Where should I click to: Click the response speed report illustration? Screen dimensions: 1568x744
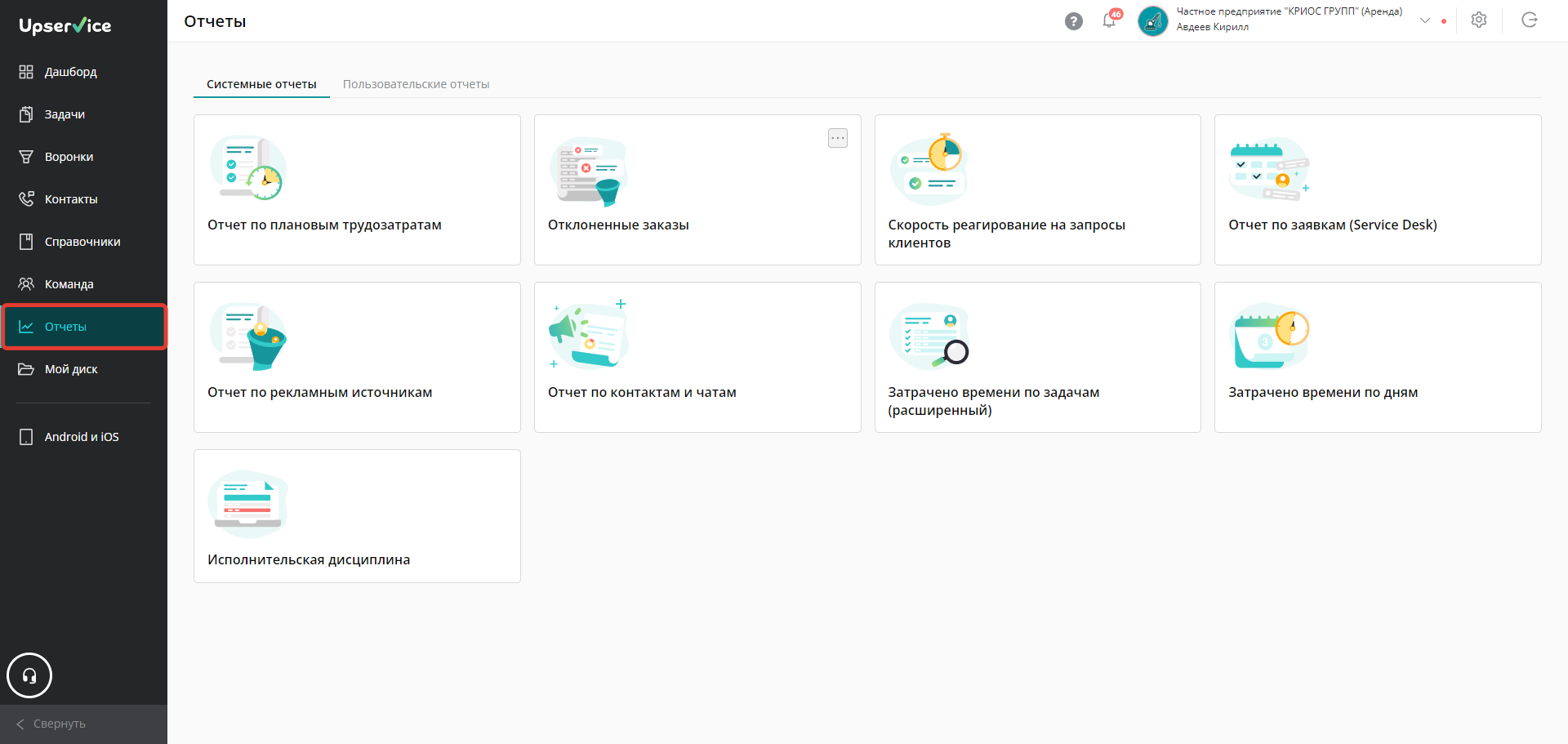click(929, 168)
